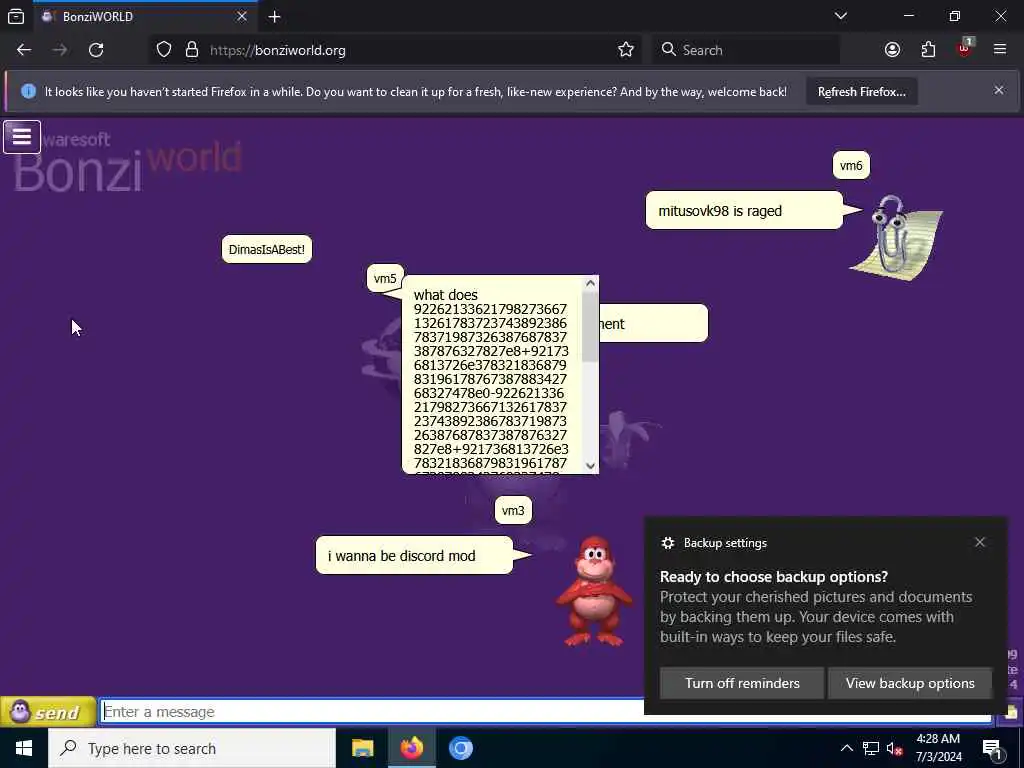Screen dimensions: 1024x768
Task: Click the 'i wanna be discord mod' bubble
Action: [x=415, y=556]
